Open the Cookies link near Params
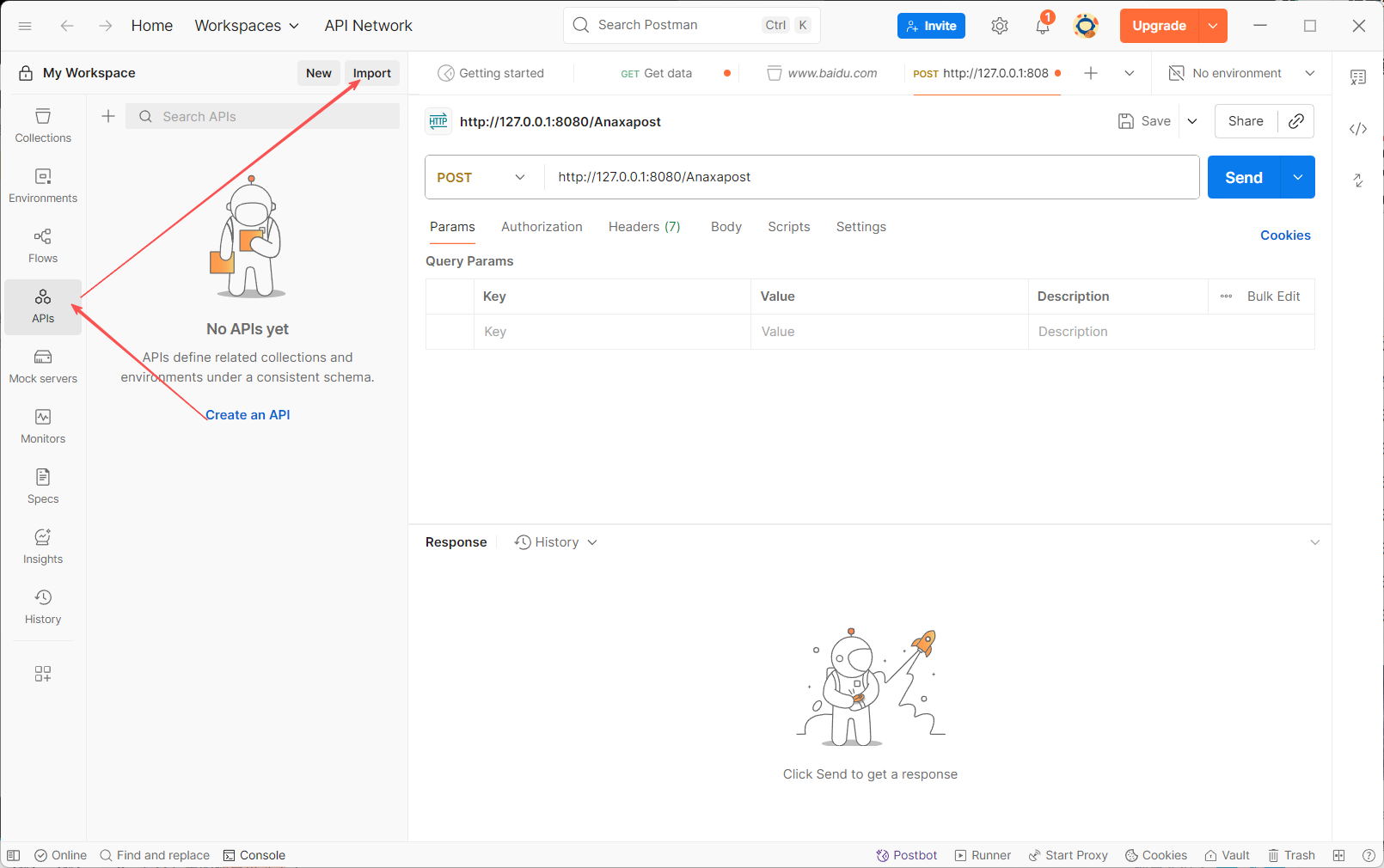This screenshot has height=868, width=1384. 1285,235
